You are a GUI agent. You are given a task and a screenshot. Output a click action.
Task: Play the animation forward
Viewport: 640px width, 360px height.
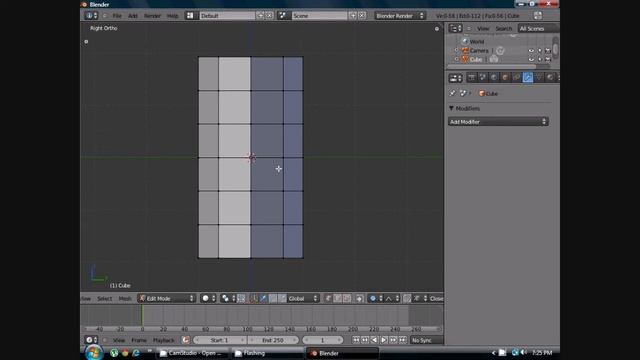(384, 340)
